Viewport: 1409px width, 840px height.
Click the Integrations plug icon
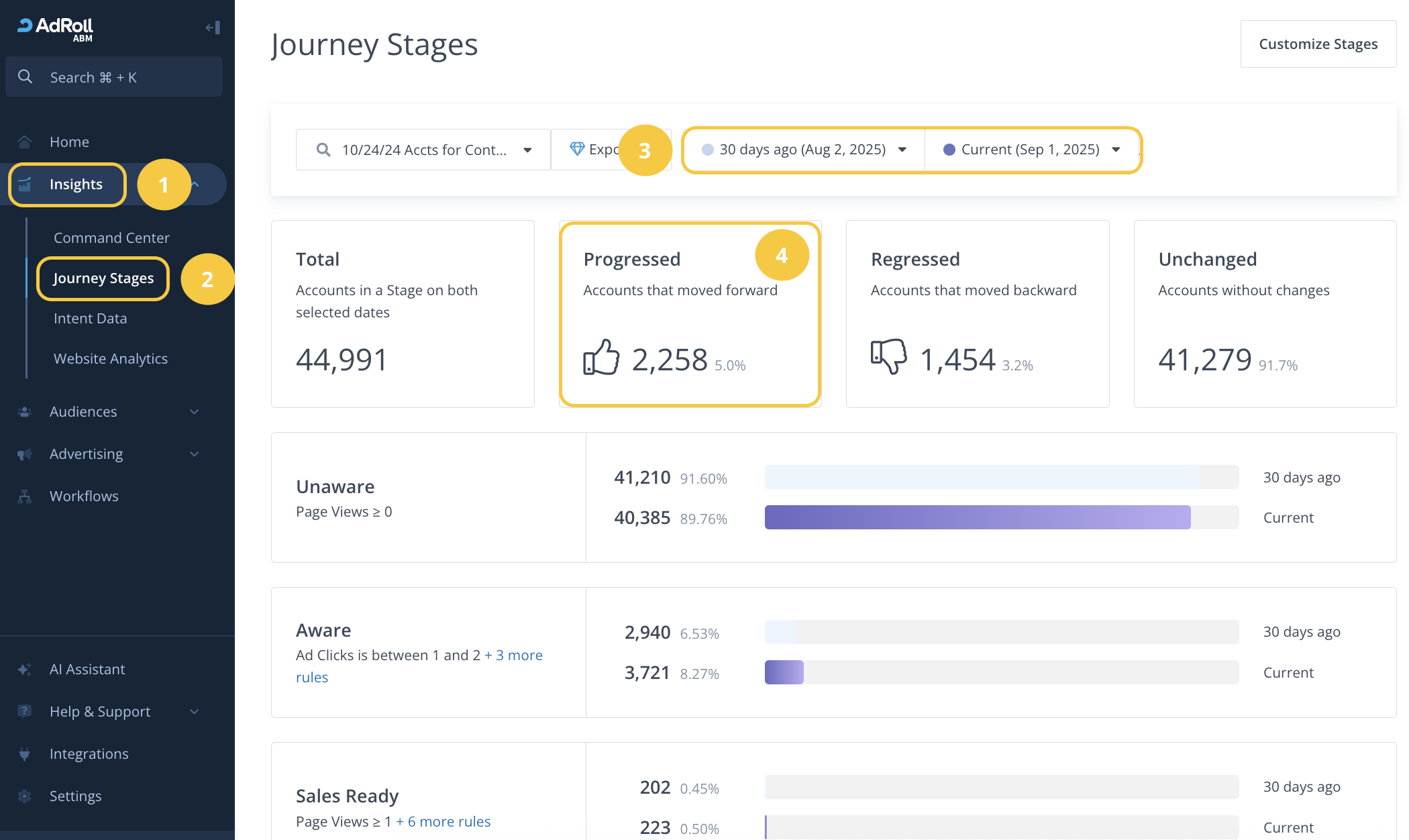point(25,754)
